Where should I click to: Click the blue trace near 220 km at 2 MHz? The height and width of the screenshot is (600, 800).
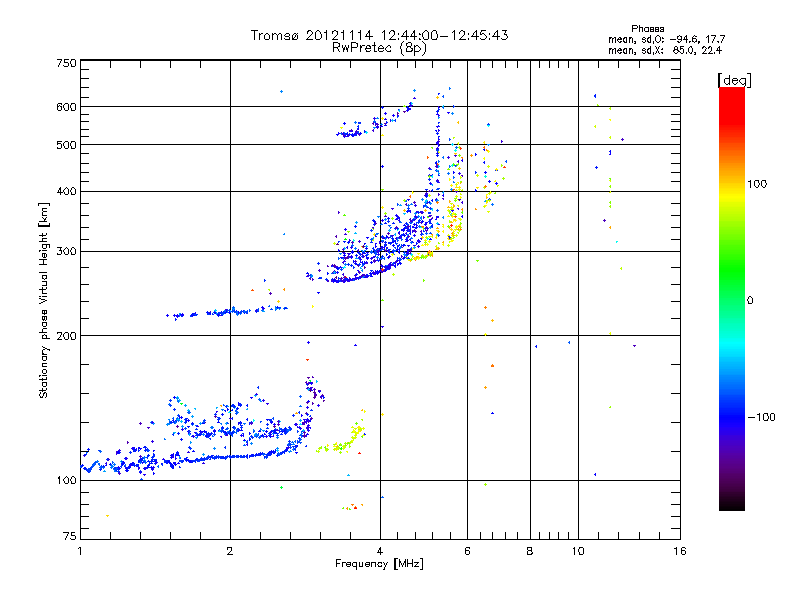[227, 312]
